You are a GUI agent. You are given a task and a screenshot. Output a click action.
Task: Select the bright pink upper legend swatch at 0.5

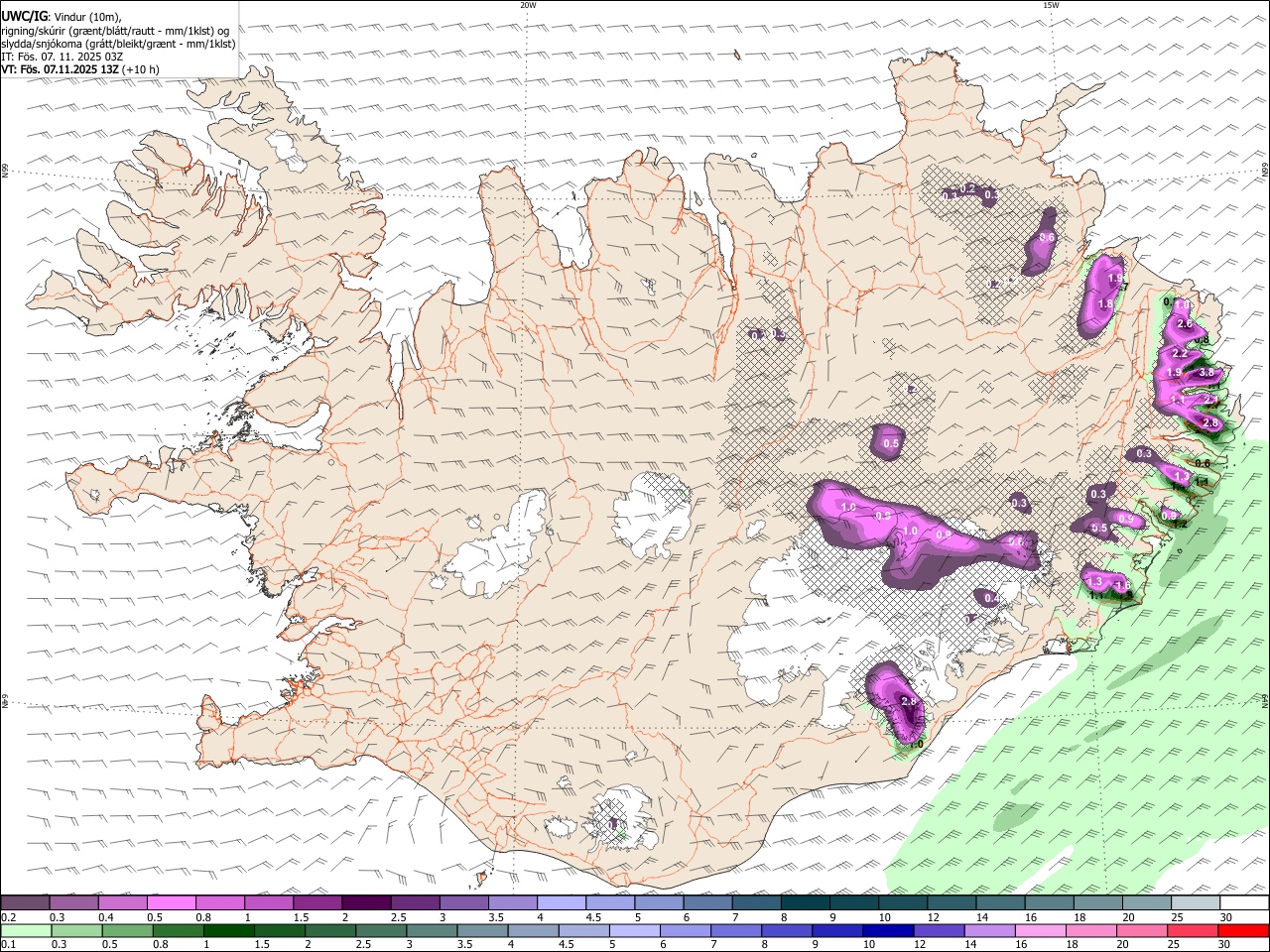172,903
